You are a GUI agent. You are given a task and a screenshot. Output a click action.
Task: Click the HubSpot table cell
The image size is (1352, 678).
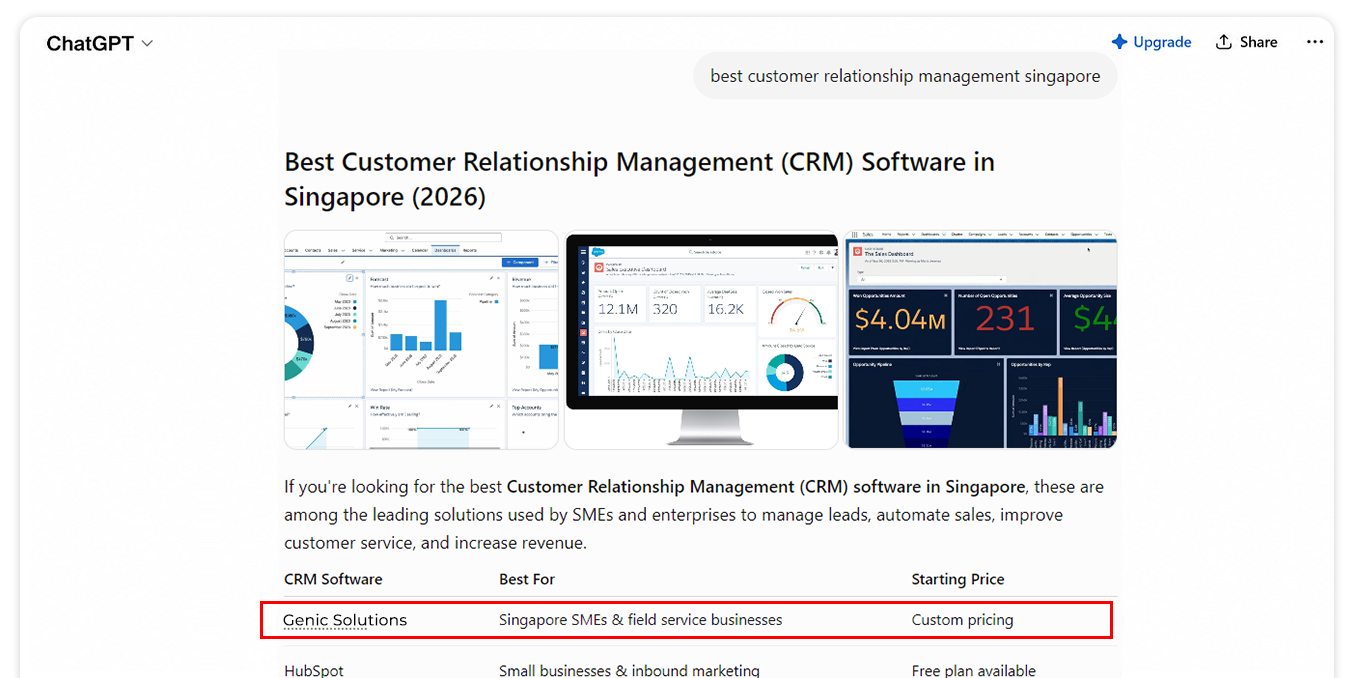pos(314,671)
